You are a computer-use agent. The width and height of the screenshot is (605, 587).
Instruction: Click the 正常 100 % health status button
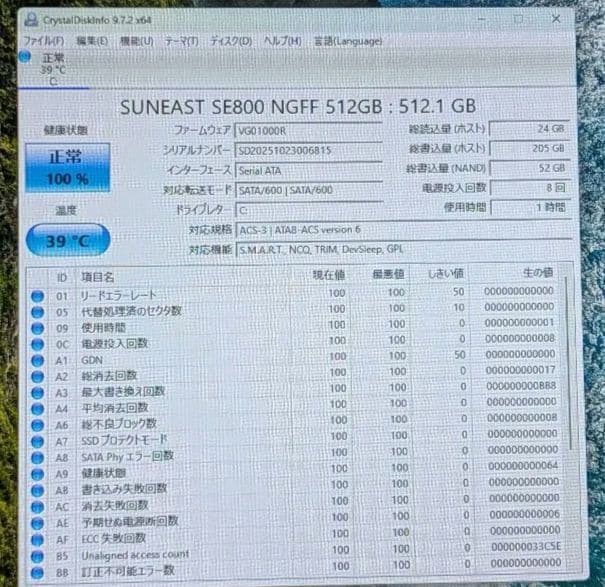click(x=68, y=167)
